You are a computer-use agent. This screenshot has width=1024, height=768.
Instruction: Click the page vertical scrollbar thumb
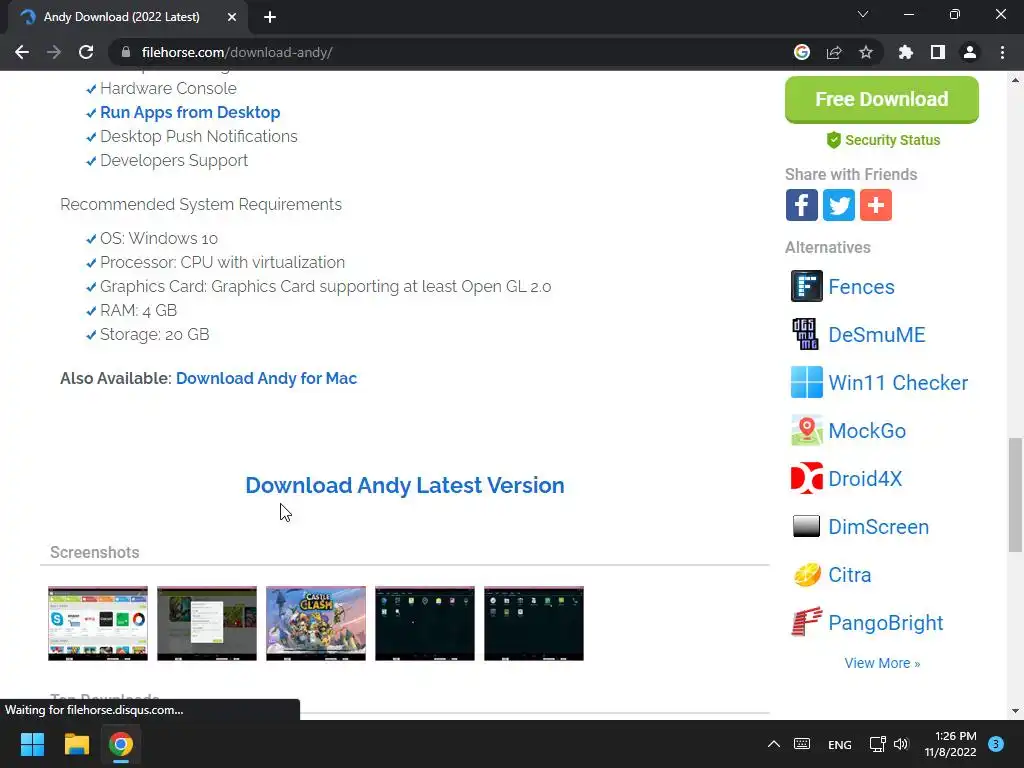[x=1015, y=495]
